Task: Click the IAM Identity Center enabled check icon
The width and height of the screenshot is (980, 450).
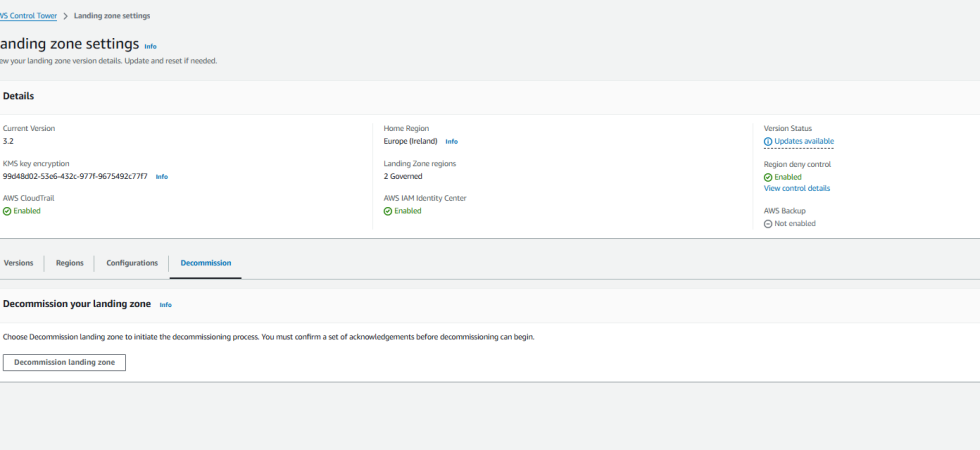Action: [x=388, y=211]
